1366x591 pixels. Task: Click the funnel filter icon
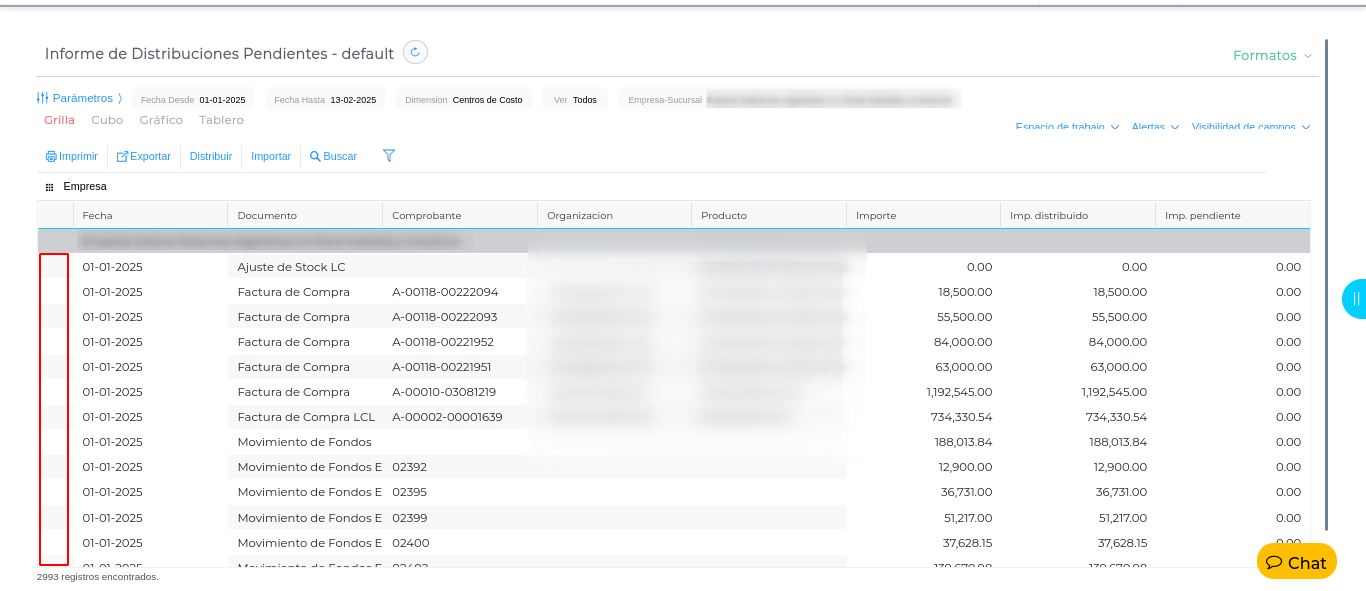click(x=389, y=156)
